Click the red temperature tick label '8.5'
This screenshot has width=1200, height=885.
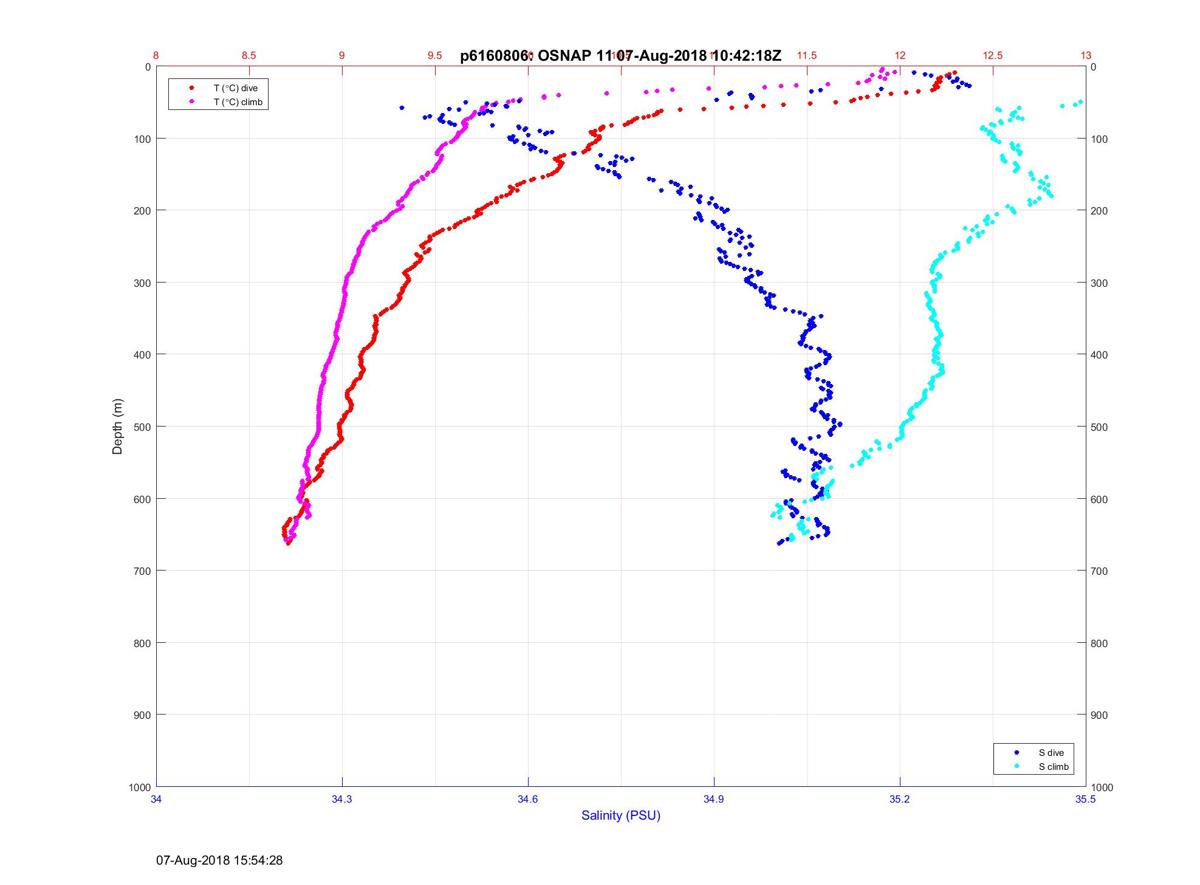click(x=249, y=56)
